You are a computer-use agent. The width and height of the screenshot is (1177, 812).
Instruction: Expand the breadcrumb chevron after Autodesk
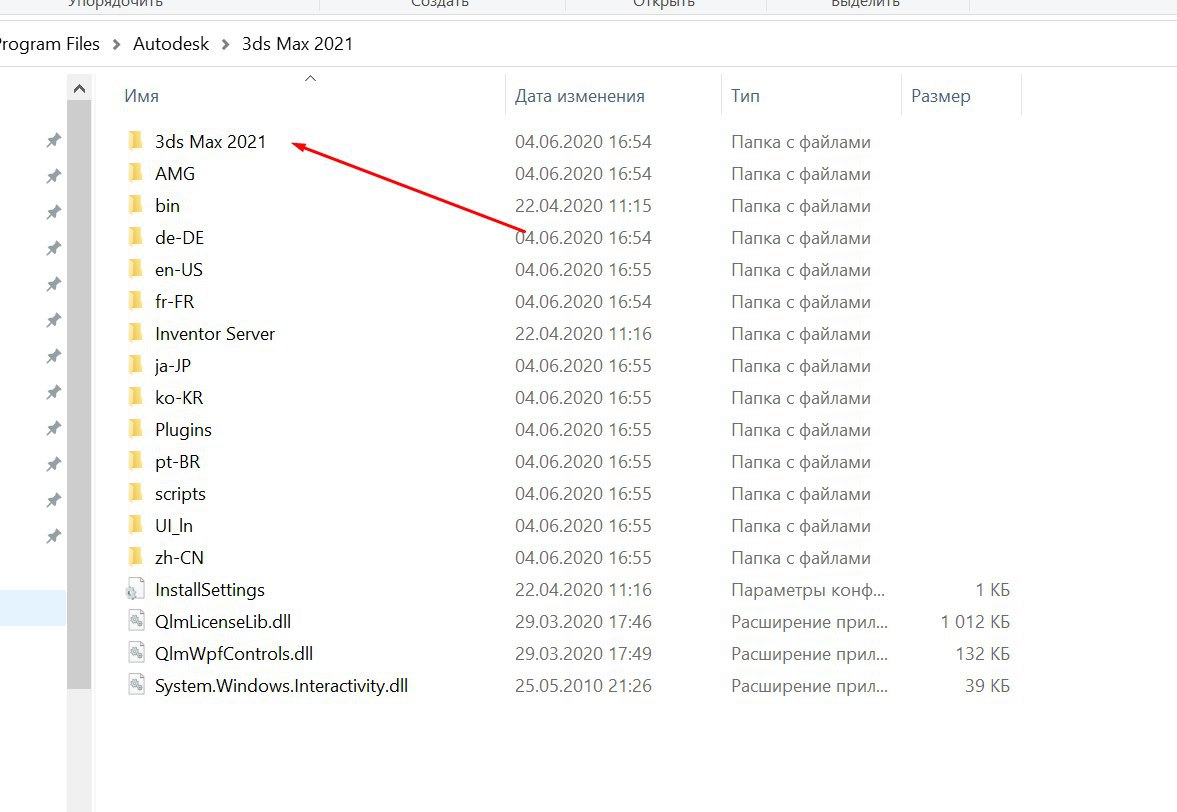(225, 44)
